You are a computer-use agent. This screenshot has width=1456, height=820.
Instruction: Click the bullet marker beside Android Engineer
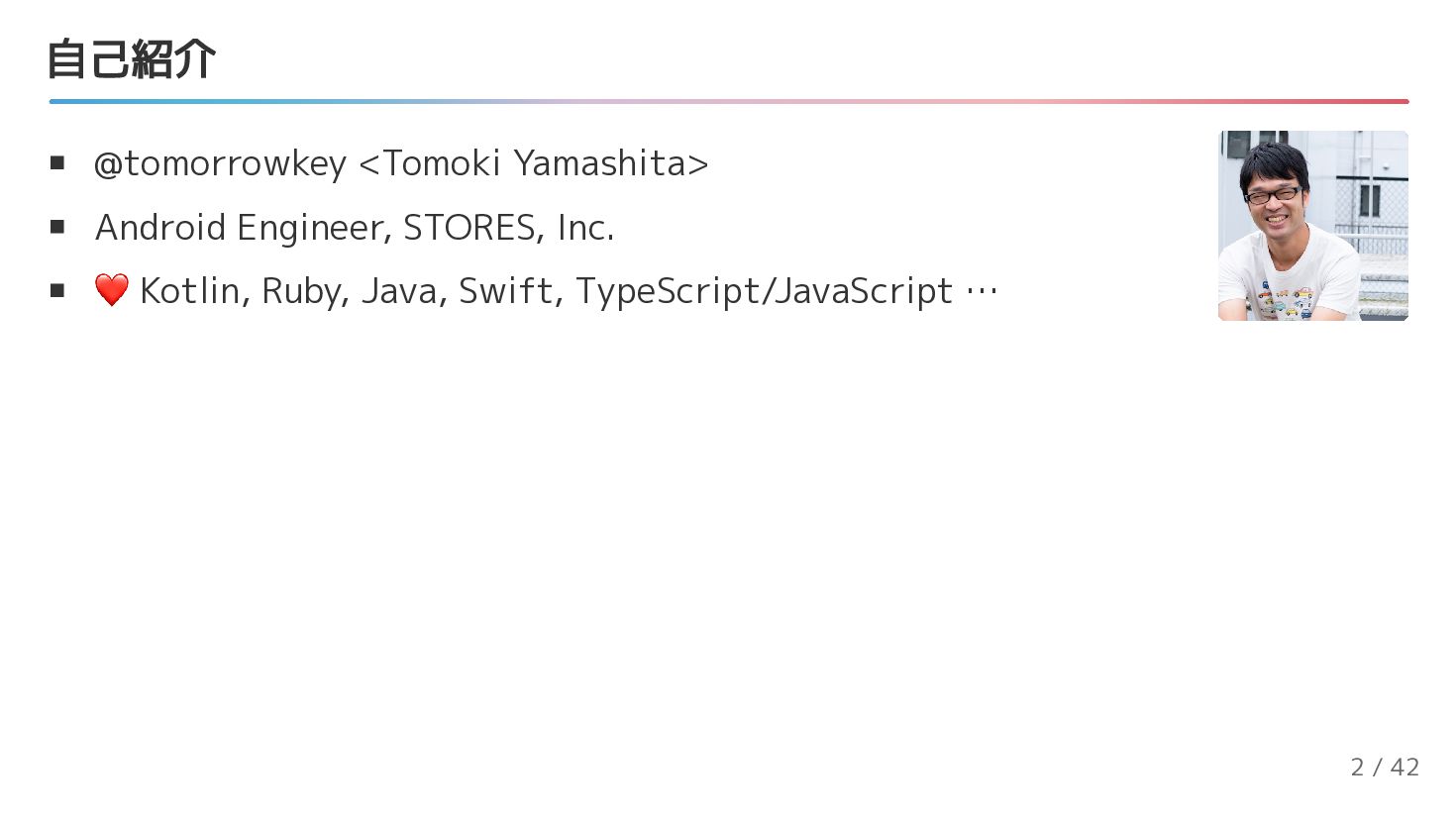click(x=57, y=228)
